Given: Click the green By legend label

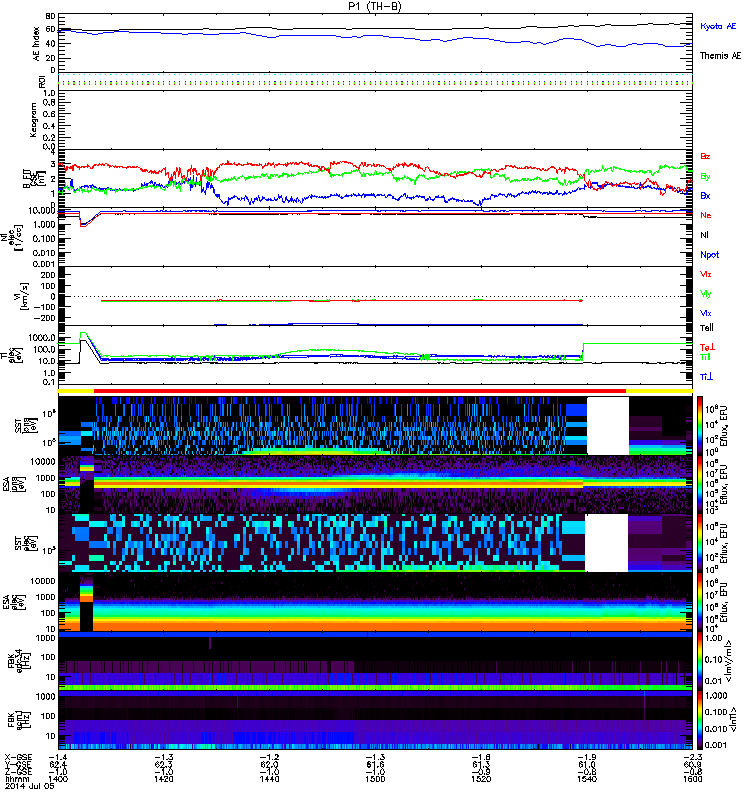Looking at the screenshot, I should point(705,177).
